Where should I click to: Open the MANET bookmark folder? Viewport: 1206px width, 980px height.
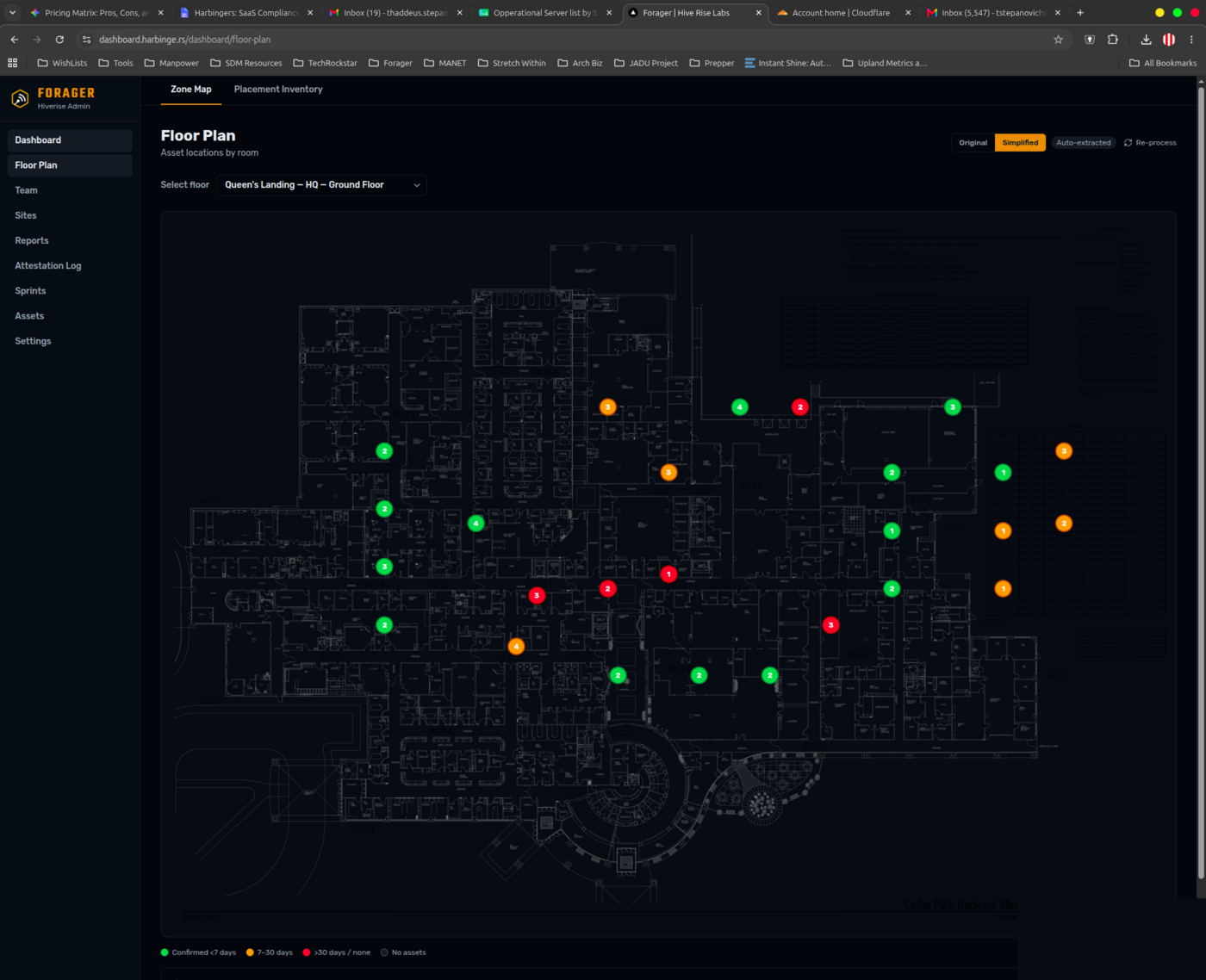445,63
